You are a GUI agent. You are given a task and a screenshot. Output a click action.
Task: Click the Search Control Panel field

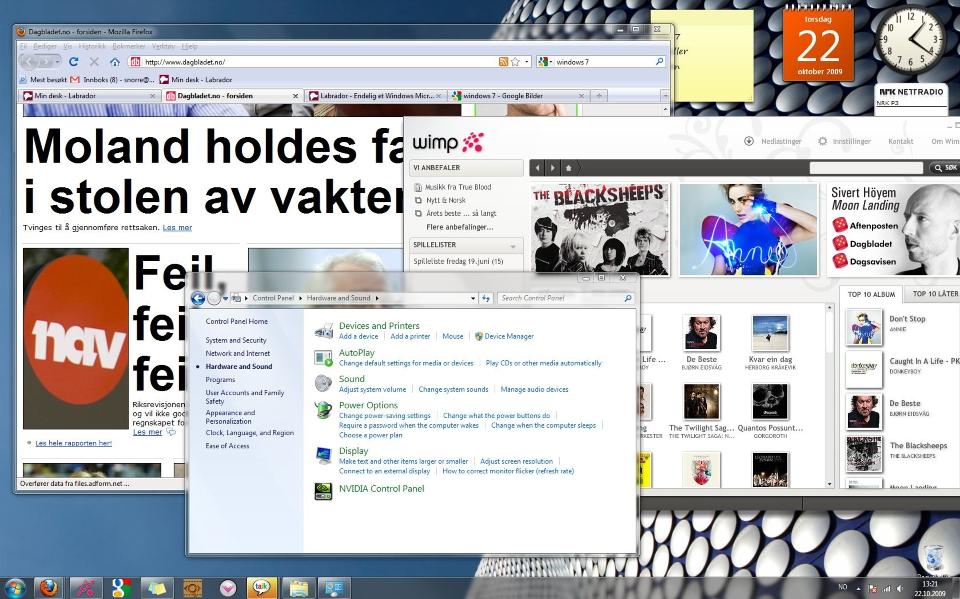coord(560,298)
